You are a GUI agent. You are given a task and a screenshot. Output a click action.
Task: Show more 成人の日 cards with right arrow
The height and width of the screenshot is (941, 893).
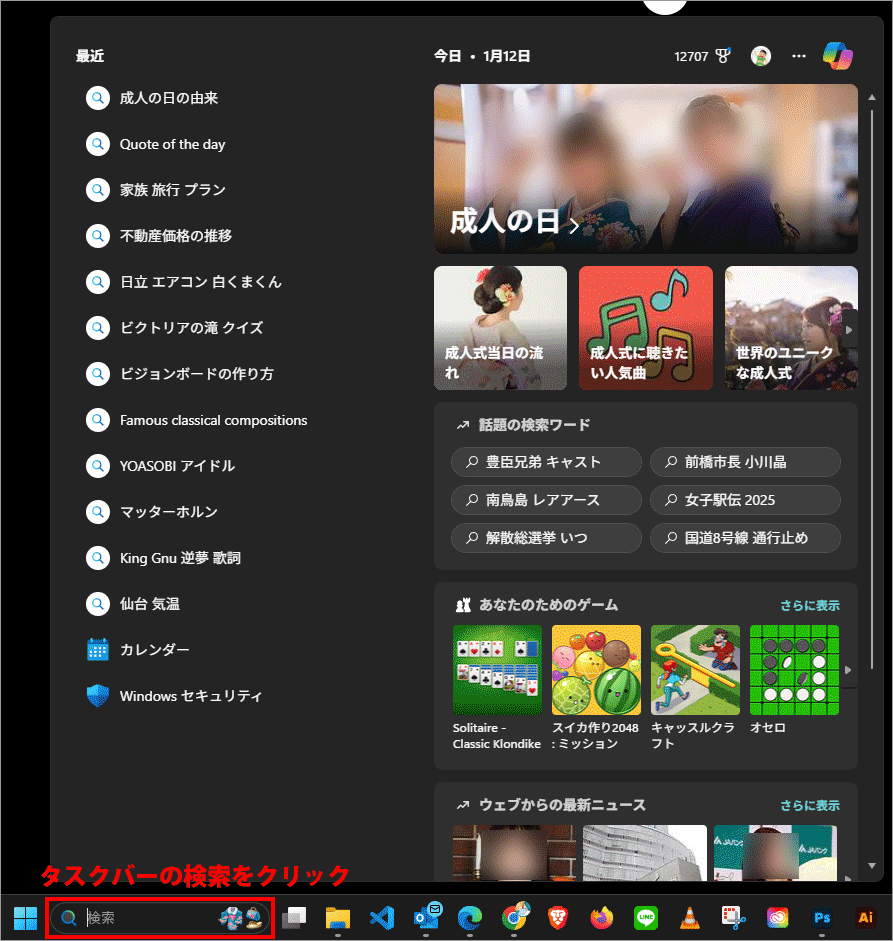(x=848, y=328)
